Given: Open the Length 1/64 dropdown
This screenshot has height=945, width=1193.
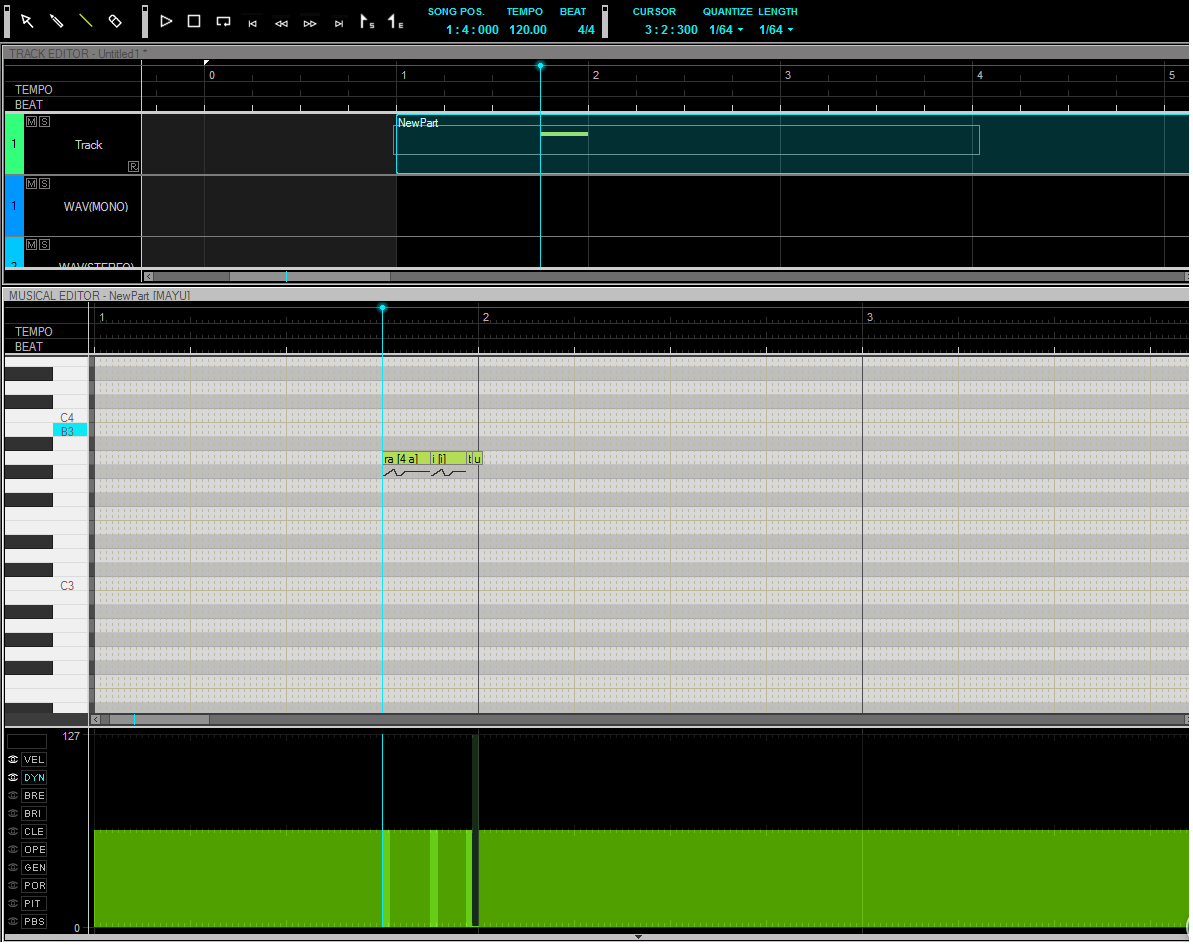Looking at the screenshot, I should click(776, 30).
